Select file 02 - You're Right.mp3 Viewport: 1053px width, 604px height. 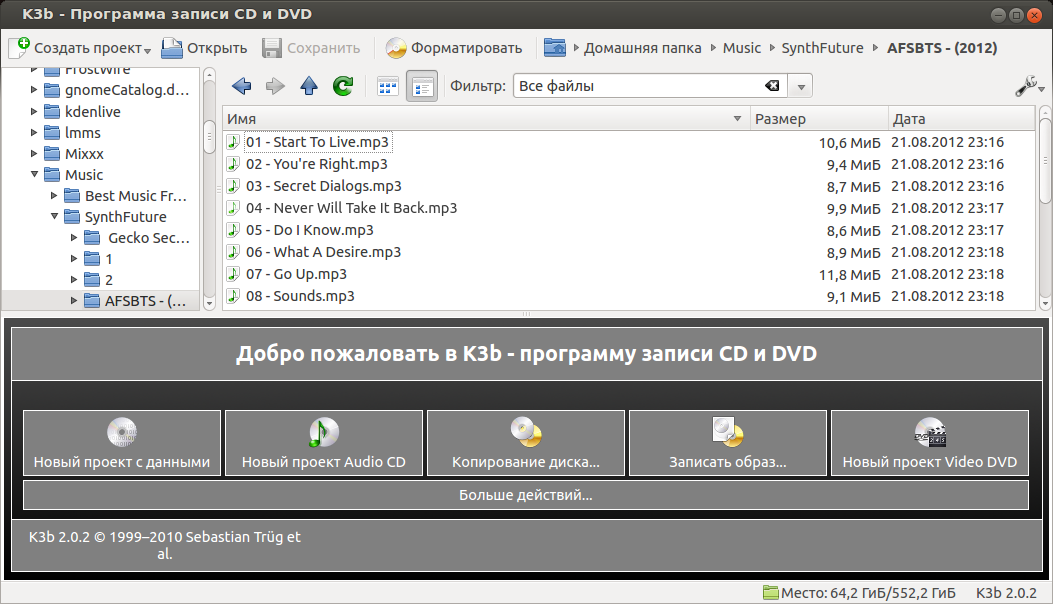click(x=316, y=164)
